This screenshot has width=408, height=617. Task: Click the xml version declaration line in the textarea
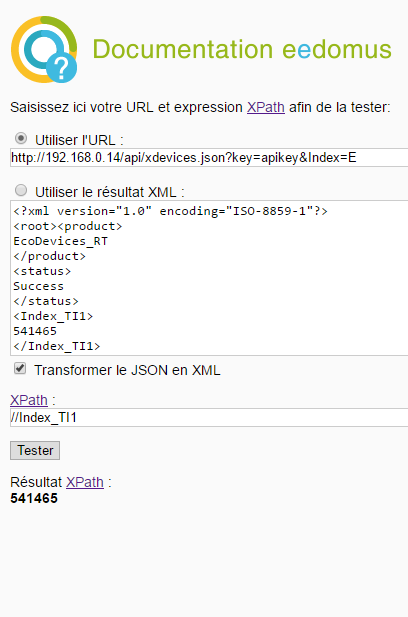[170, 211]
